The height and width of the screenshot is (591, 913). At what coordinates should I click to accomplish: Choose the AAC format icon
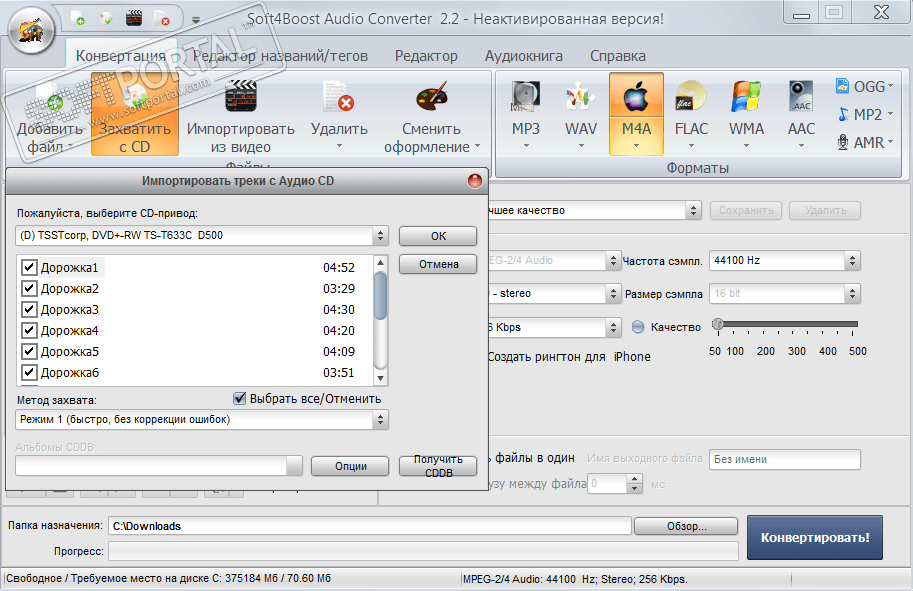click(x=801, y=96)
